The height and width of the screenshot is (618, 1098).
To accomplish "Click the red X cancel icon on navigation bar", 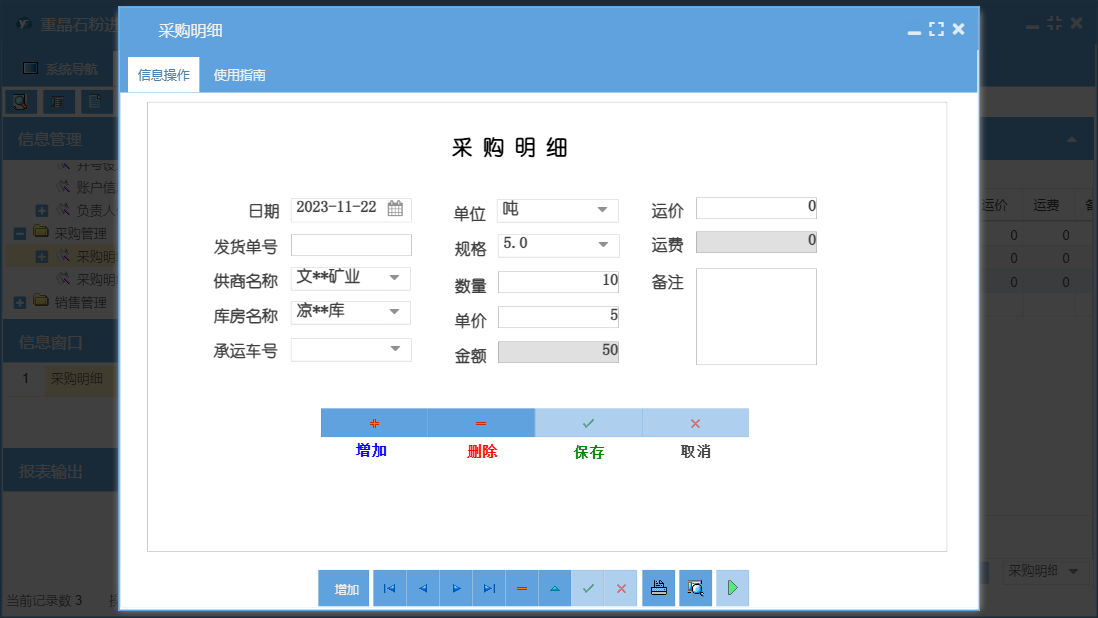I will [621, 588].
